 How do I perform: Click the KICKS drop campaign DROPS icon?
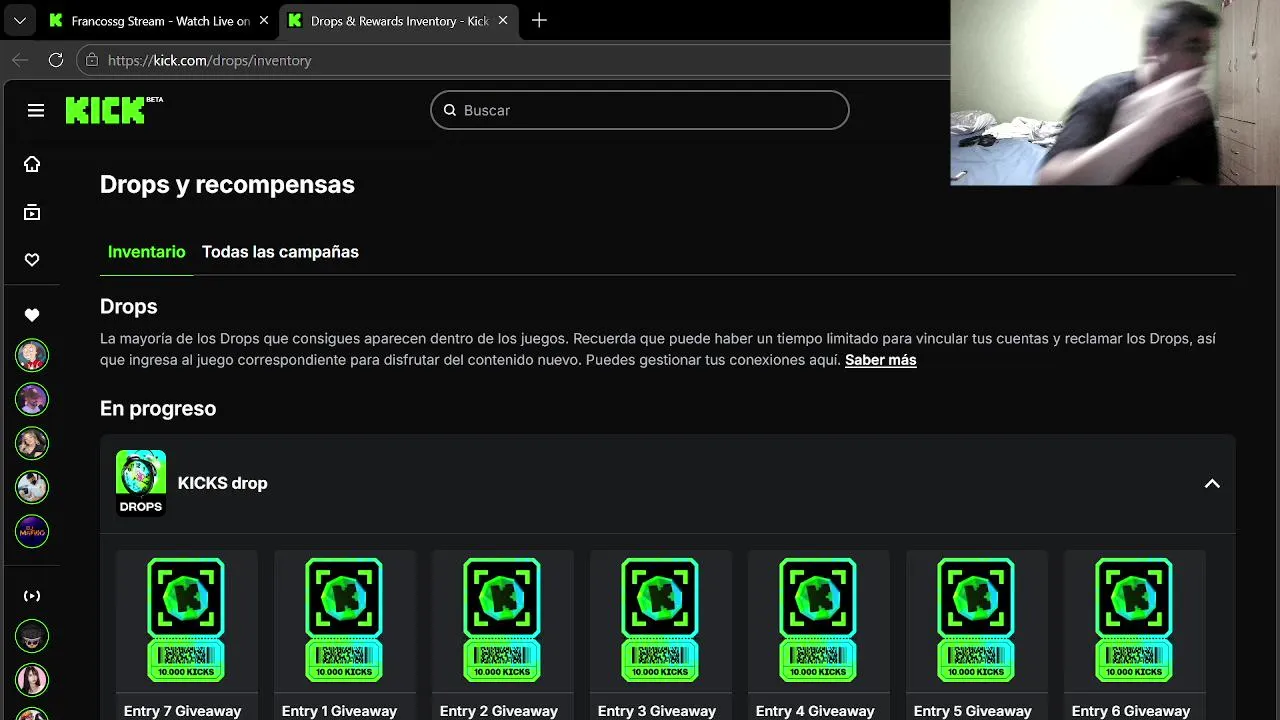(141, 483)
